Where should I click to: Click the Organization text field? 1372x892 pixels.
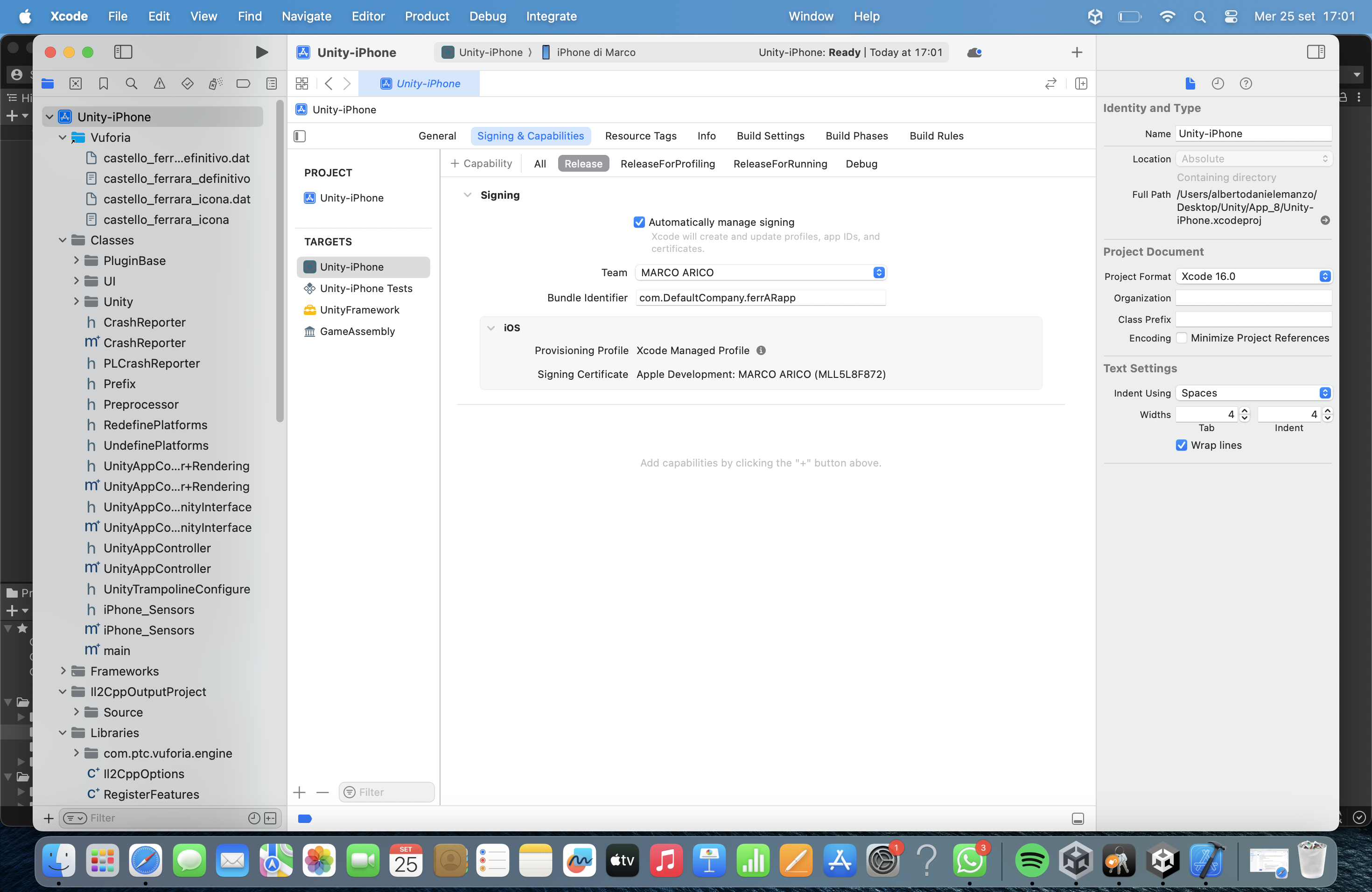tap(1254, 298)
